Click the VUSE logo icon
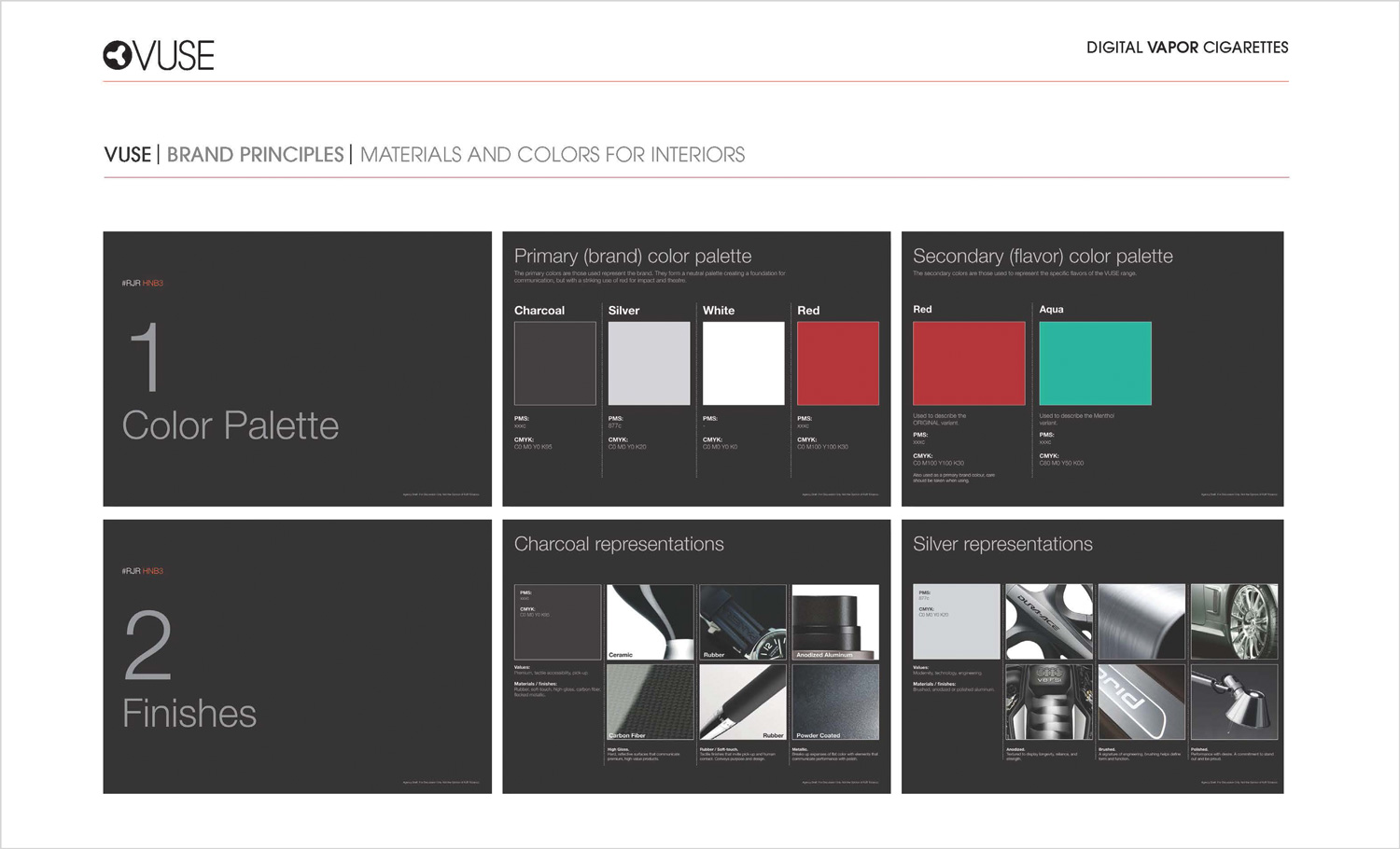 [117, 56]
